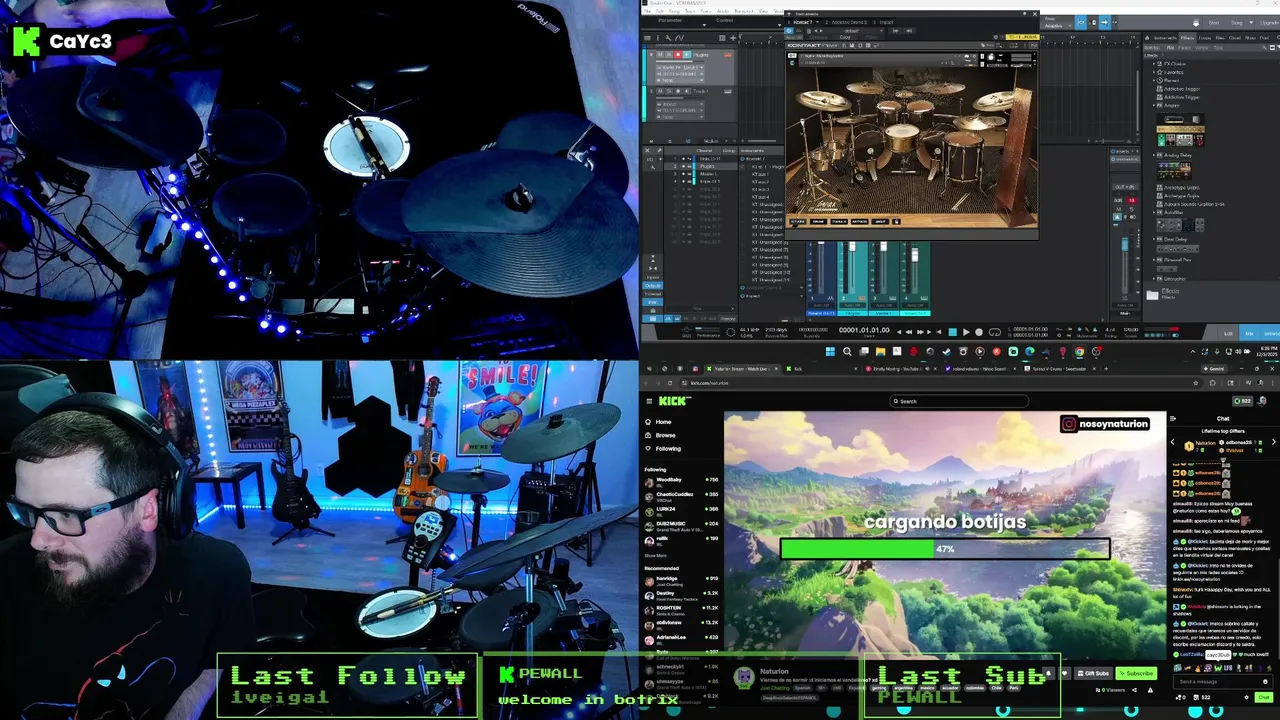The width and height of the screenshot is (1280, 720).
Task: Click the lock icon in Kontakt drum view
Action: [x=896, y=221]
